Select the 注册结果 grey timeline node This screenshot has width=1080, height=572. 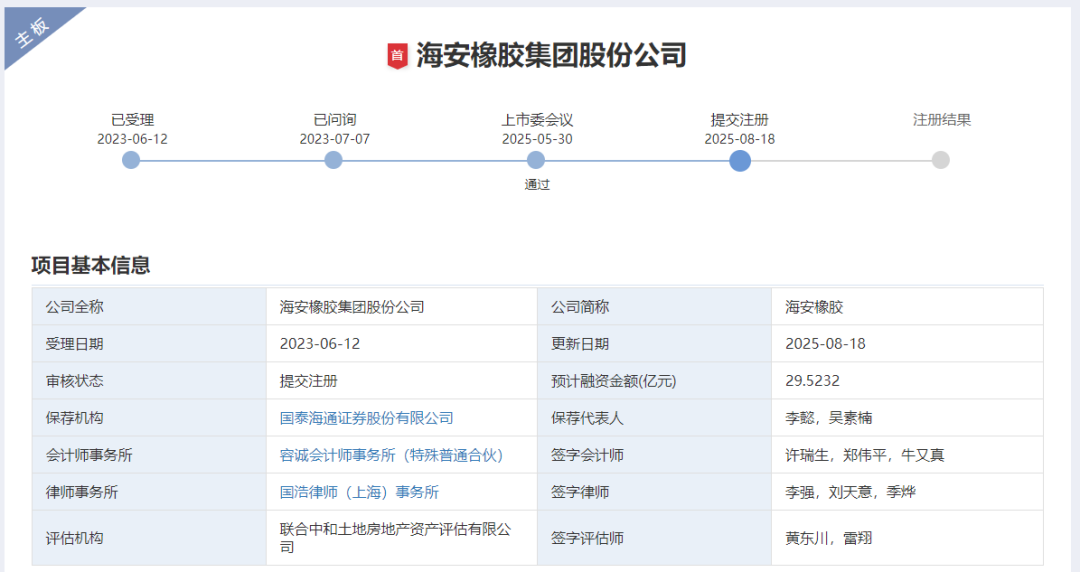[941, 161]
